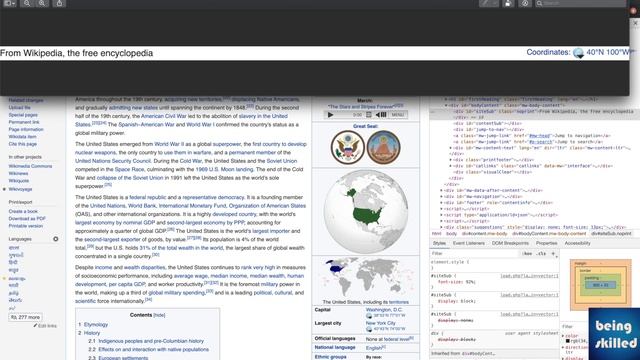Click the computed styles Filter field
Screen dimensions: 640x360
click(575, 327)
